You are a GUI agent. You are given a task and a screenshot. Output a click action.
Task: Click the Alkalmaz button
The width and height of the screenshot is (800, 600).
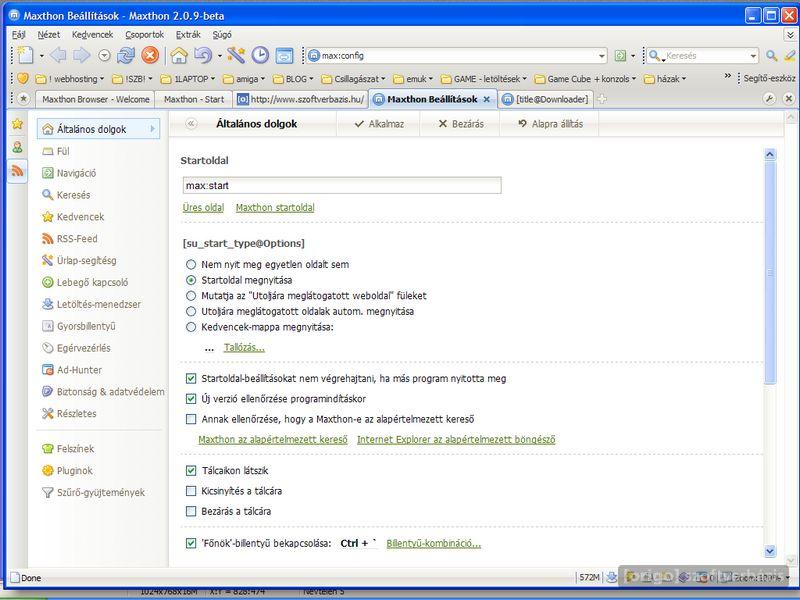[x=379, y=124]
